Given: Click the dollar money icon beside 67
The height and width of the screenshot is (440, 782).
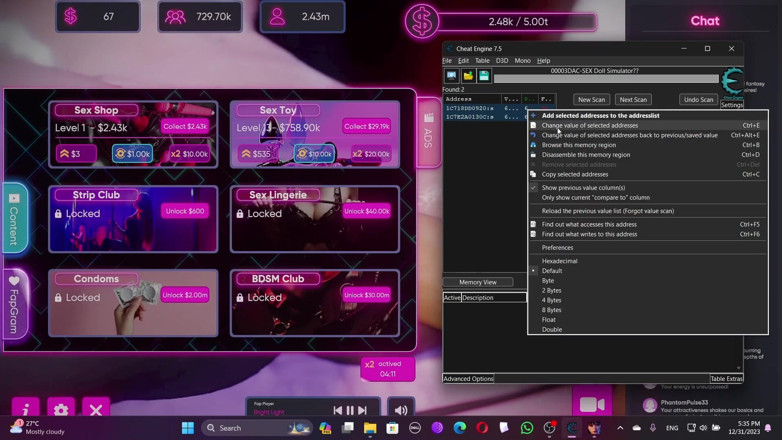Looking at the screenshot, I should click(71, 16).
